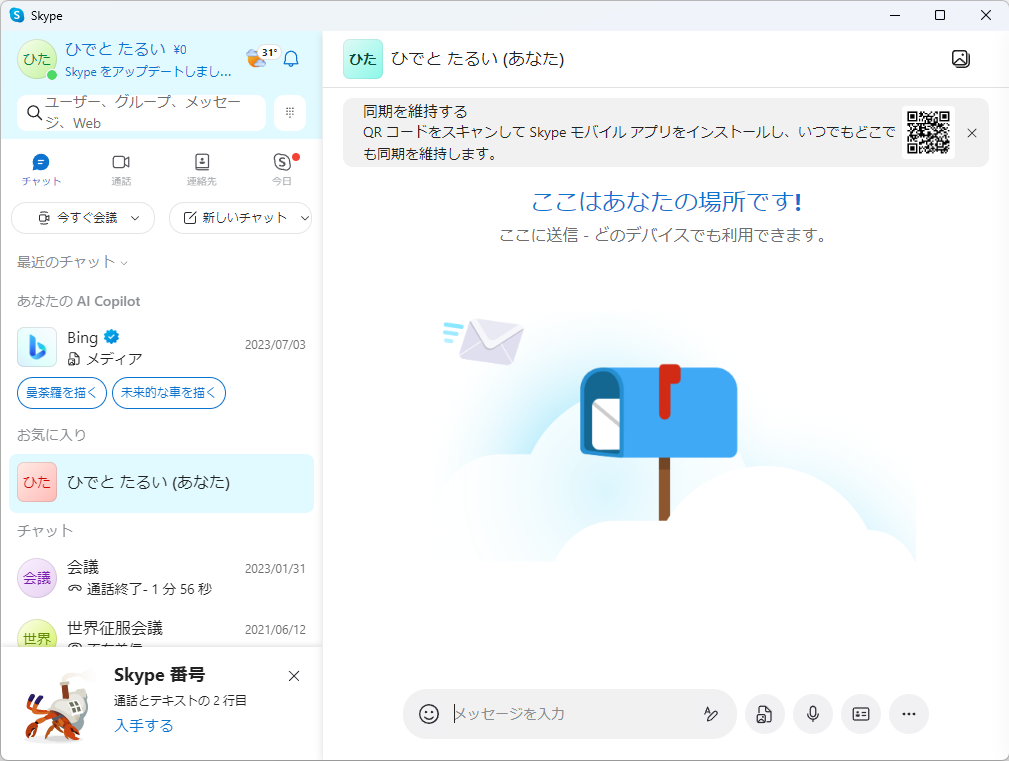Scan the QR code thumbnail in the banner

928,131
